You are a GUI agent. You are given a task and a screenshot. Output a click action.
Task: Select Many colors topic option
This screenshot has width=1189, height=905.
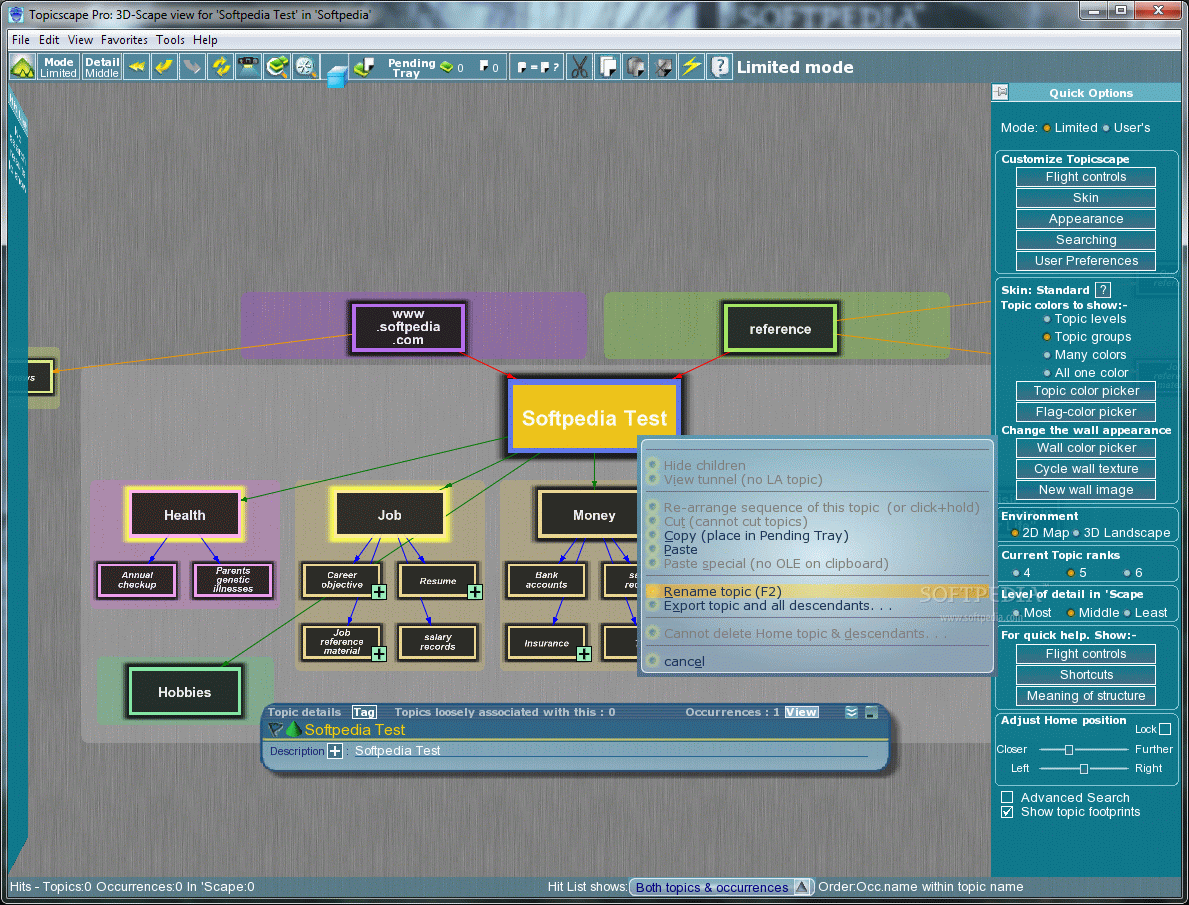pos(1046,355)
